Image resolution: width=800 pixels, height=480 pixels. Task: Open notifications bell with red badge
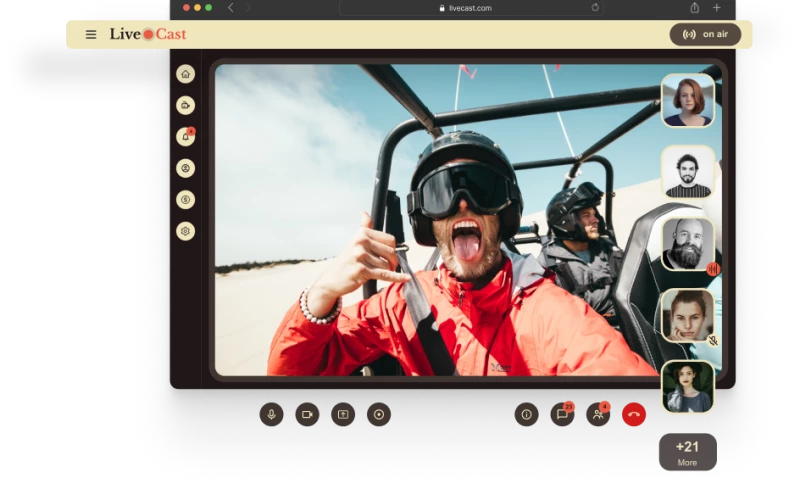[x=185, y=137]
